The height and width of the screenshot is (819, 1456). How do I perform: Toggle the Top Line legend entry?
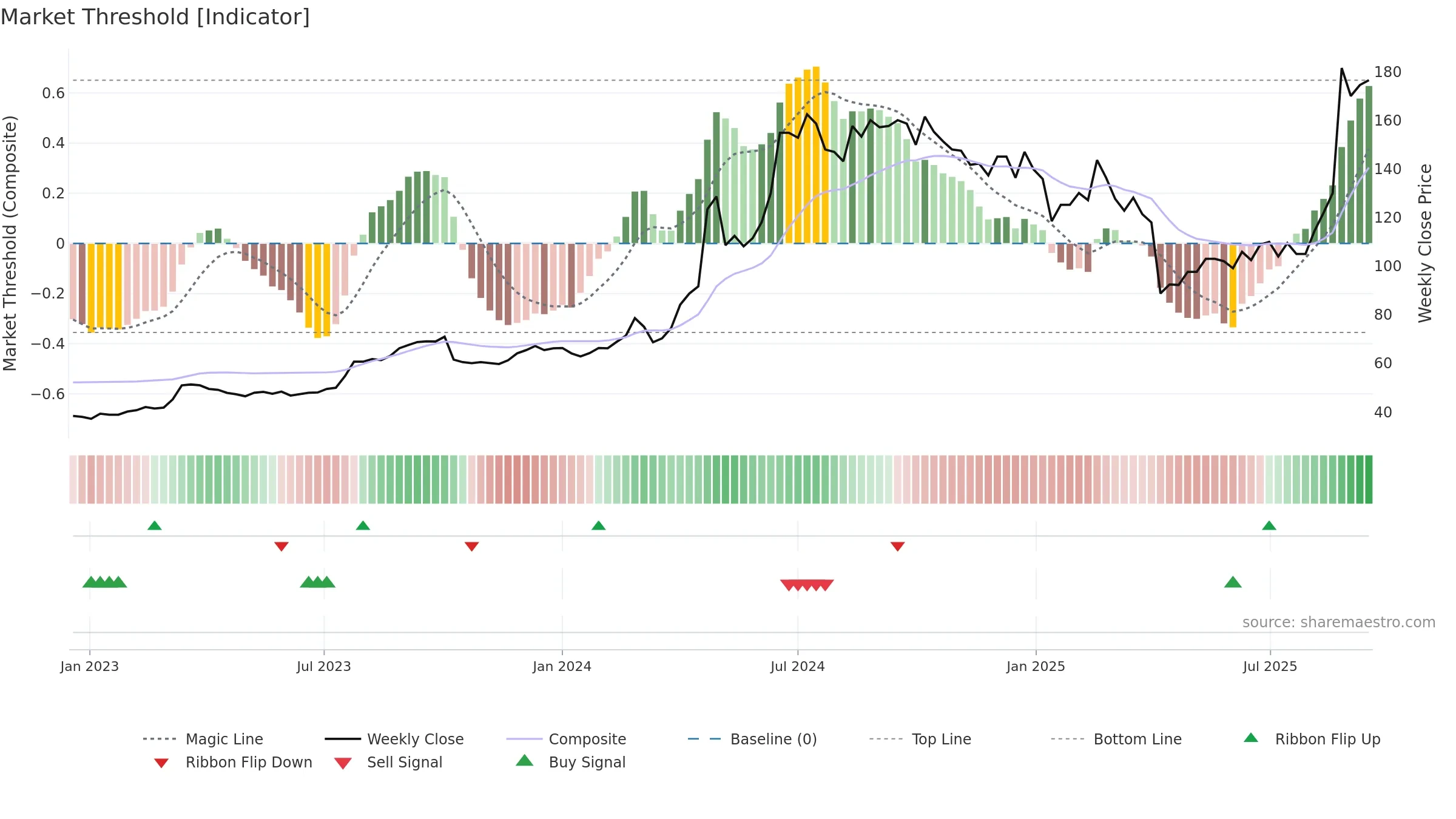pyautogui.click(x=920, y=739)
